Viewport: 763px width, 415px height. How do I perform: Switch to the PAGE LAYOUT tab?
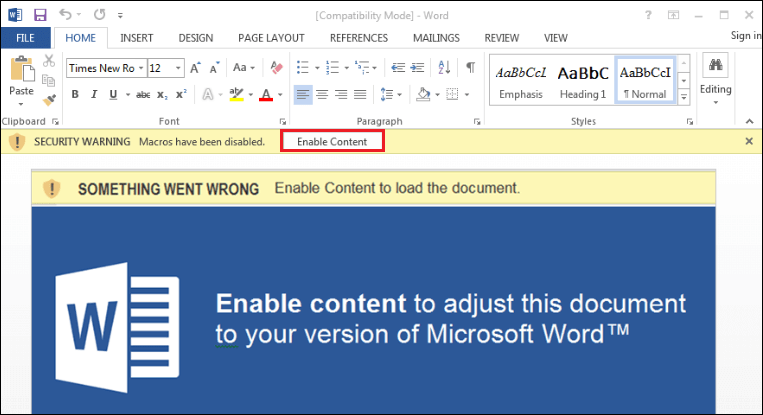pos(271,38)
